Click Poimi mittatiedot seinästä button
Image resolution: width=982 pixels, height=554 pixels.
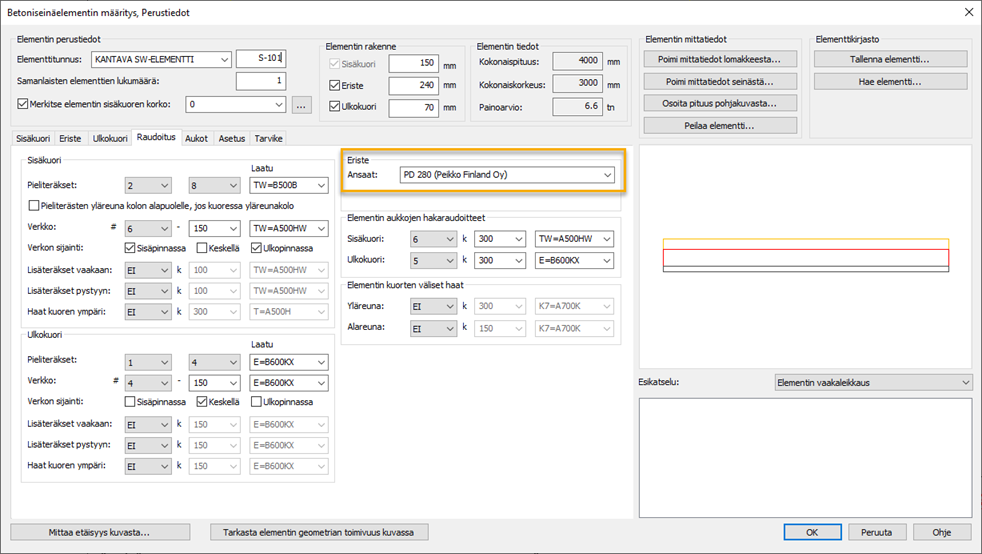coord(720,81)
